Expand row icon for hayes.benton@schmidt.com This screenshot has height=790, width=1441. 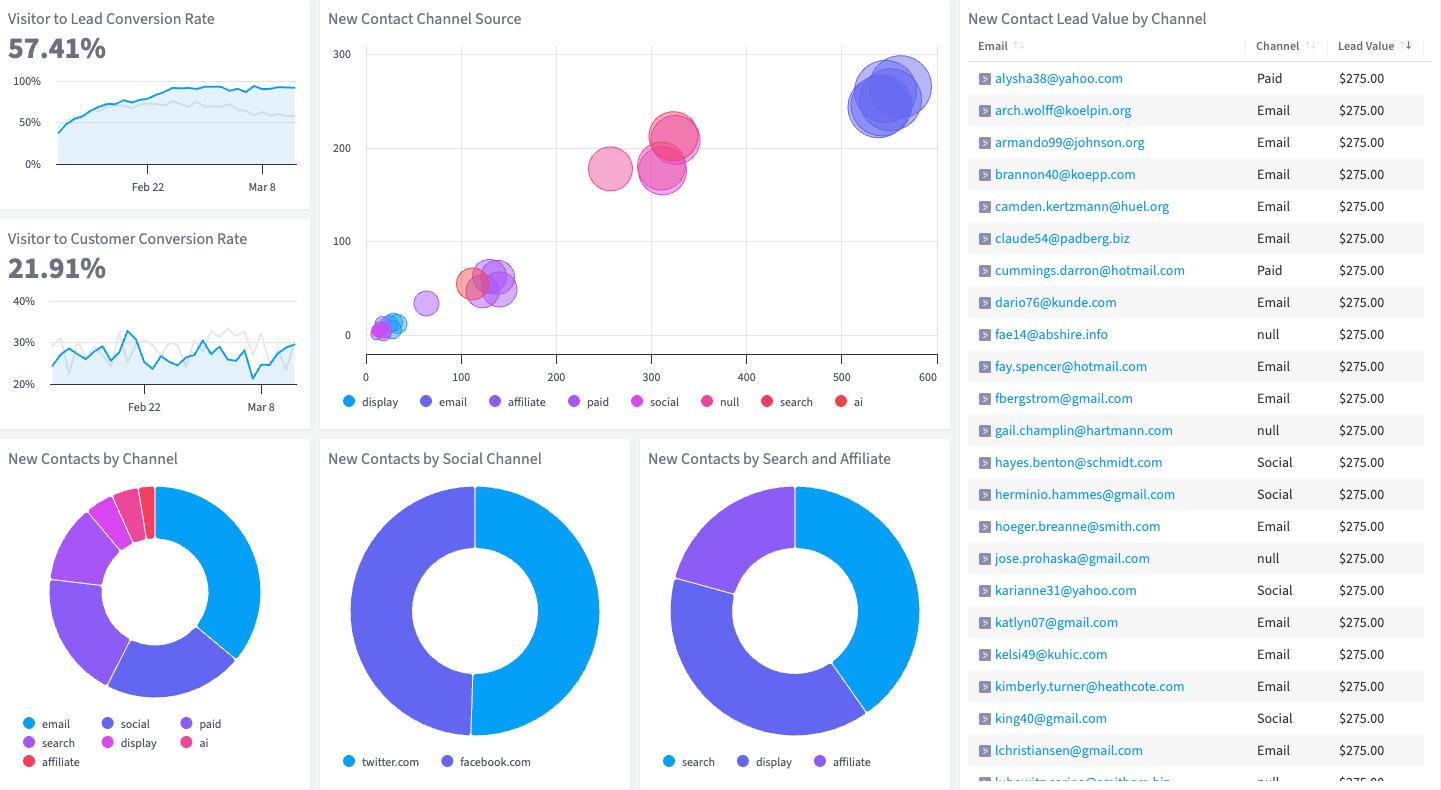point(984,462)
